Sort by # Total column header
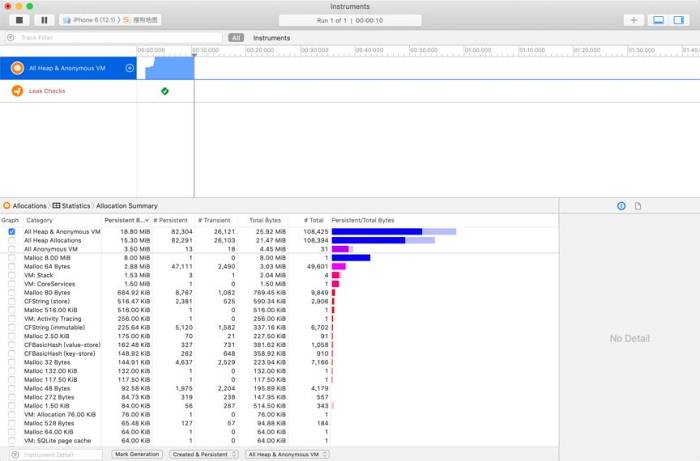Image resolution: width=700 pixels, height=461 pixels. tap(313, 220)
